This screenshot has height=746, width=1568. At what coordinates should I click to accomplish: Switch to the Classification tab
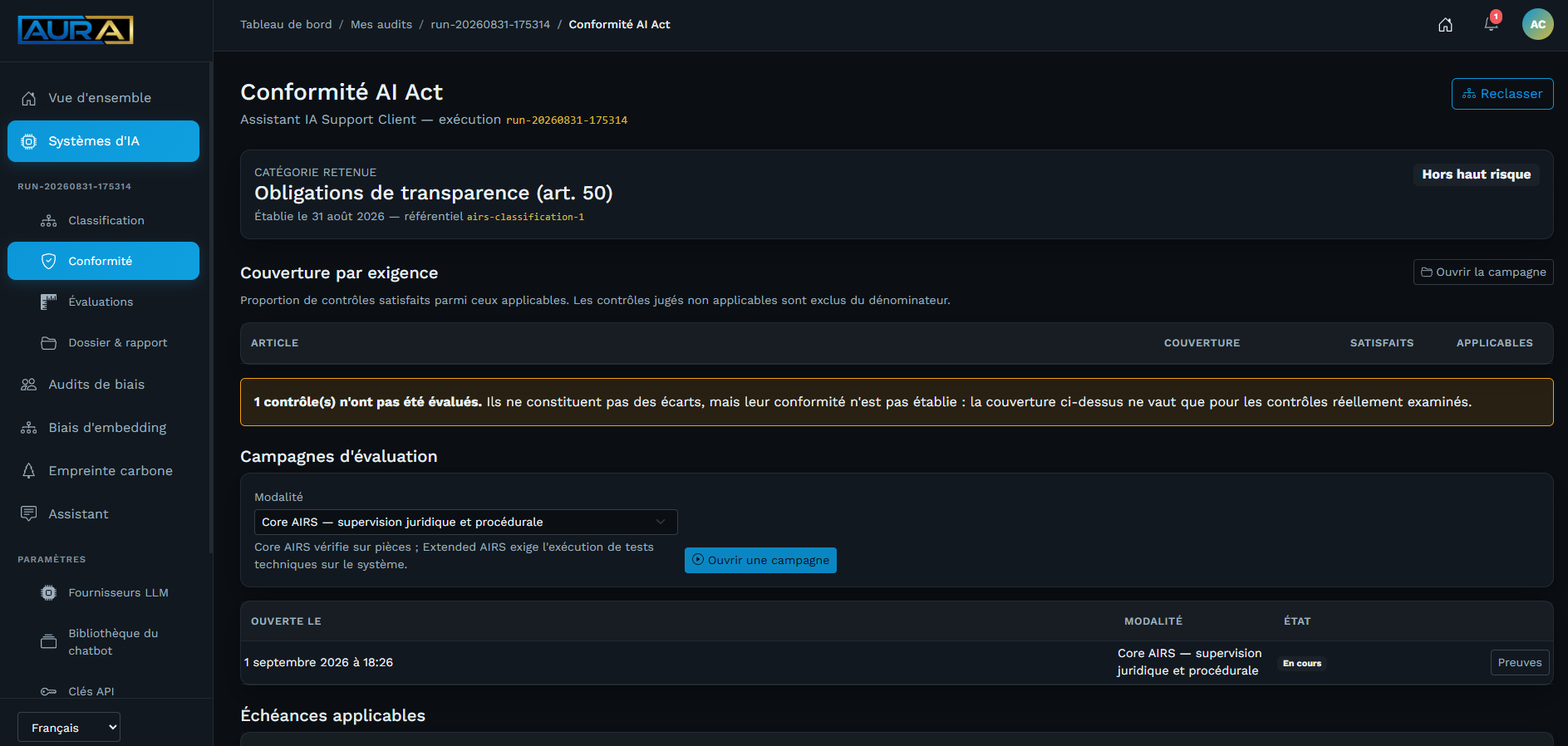click(x=106, y=220)
